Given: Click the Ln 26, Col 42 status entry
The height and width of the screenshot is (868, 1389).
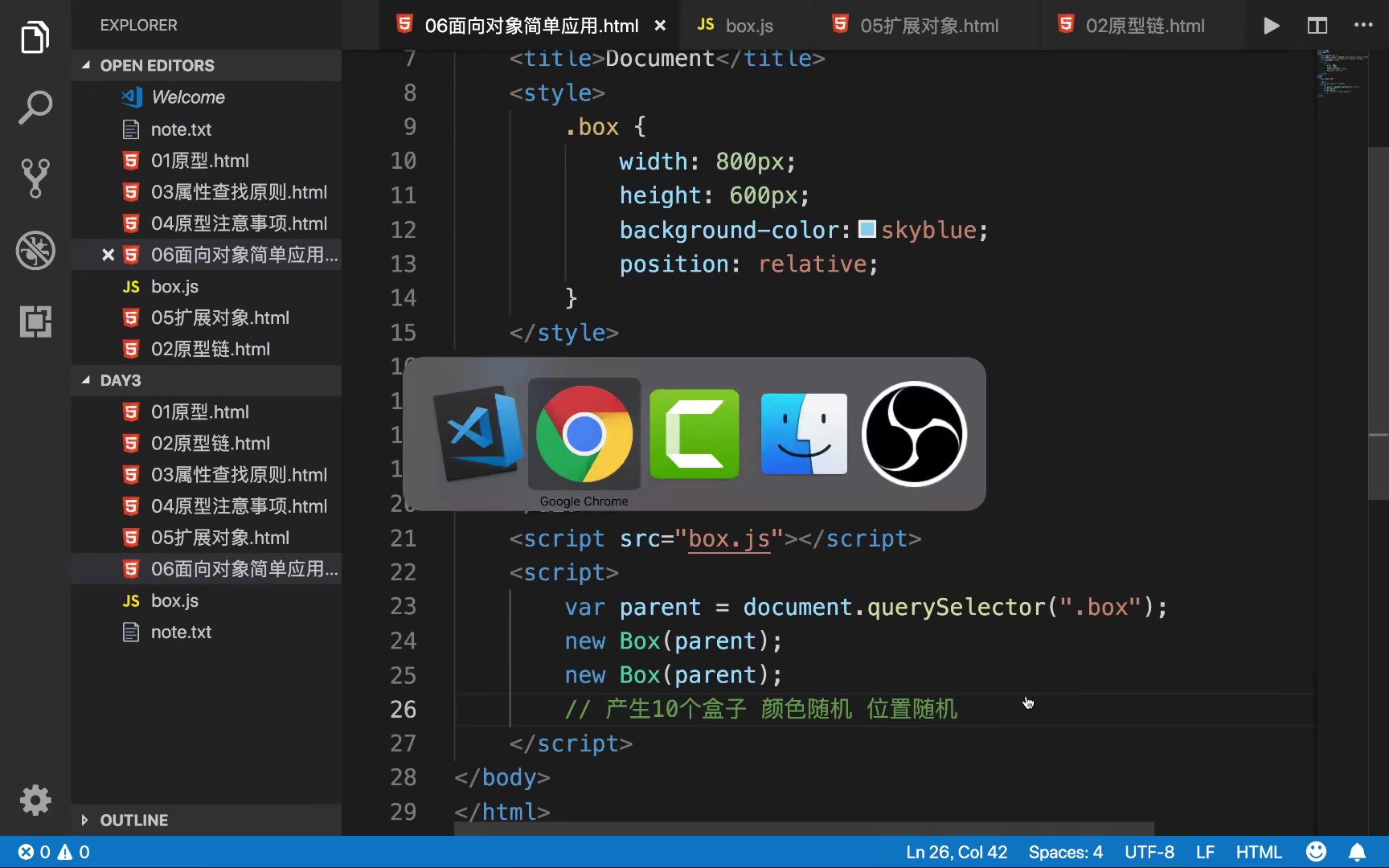Looking at the screenshot, I should [x=957, y=852].
